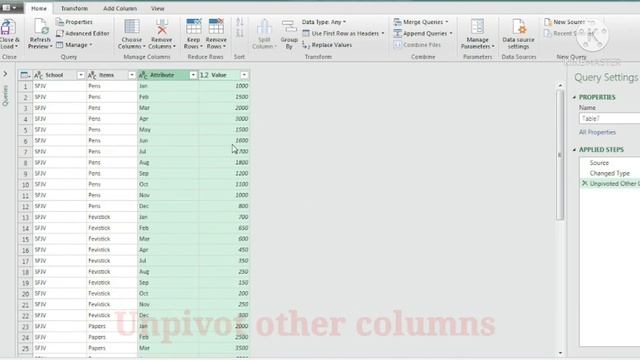Screen dimensions: 640x360
Task: Click the scroll up arrow of the grid
Action: tap(560, 85)
